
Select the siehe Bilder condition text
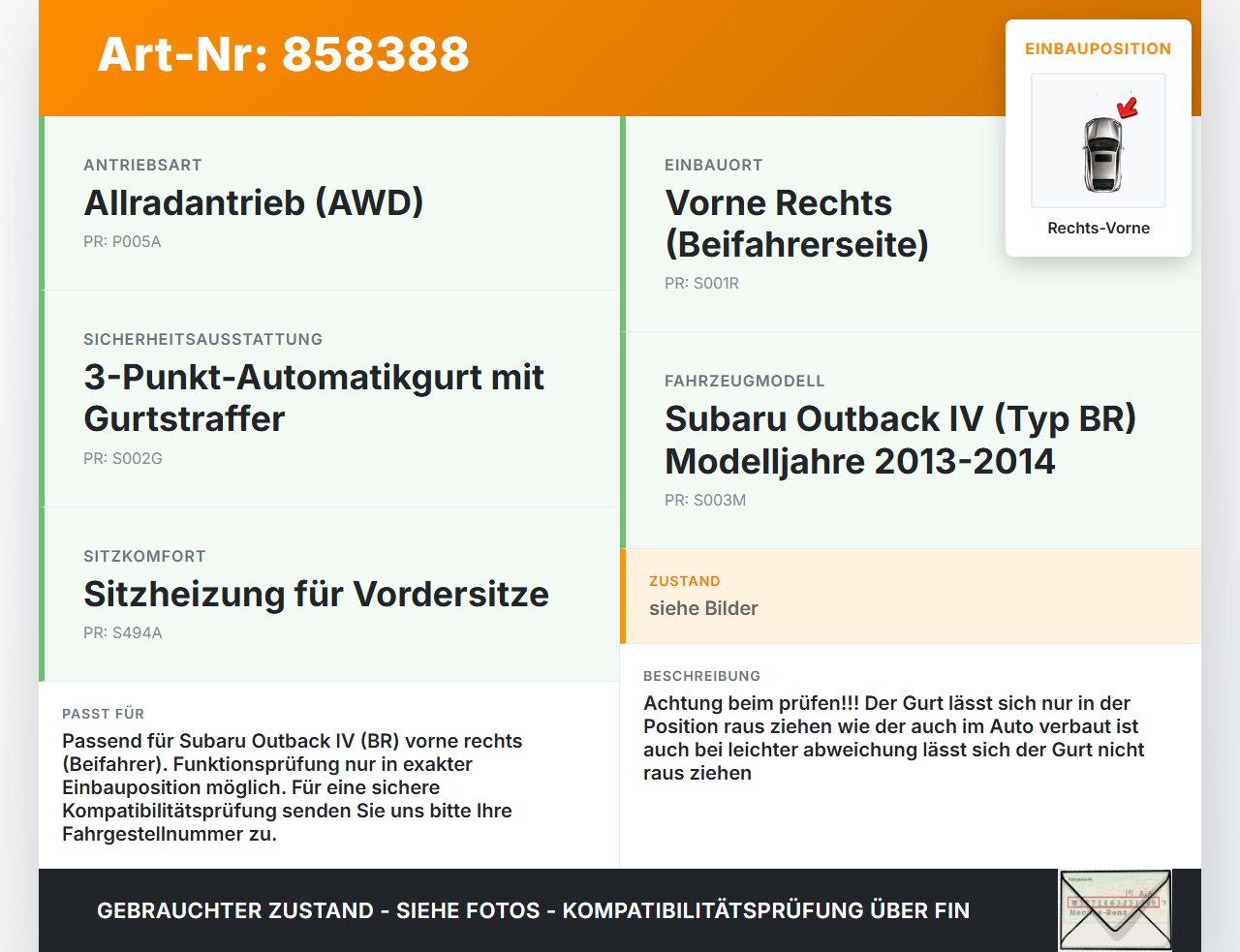pyautogui.click(x=703, y=608)
